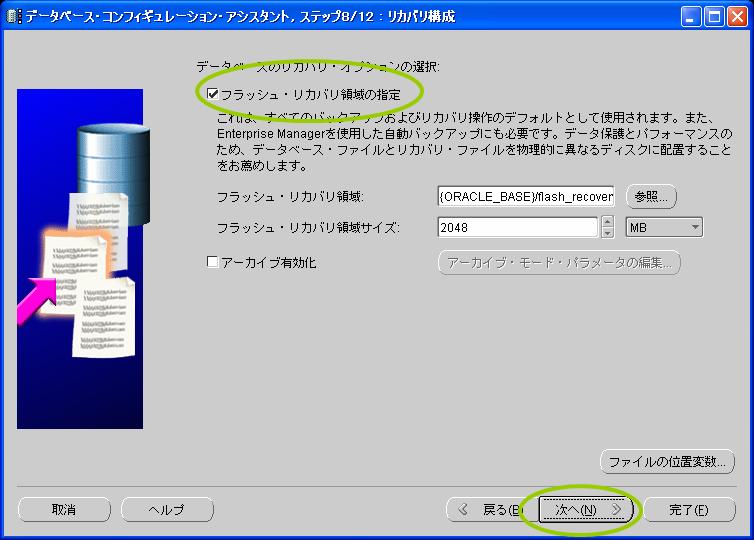Viewport: 754px width, 540px height.
Task: Minimize the Database Configuration Assistant window
Action: click(x=691, y=17)
